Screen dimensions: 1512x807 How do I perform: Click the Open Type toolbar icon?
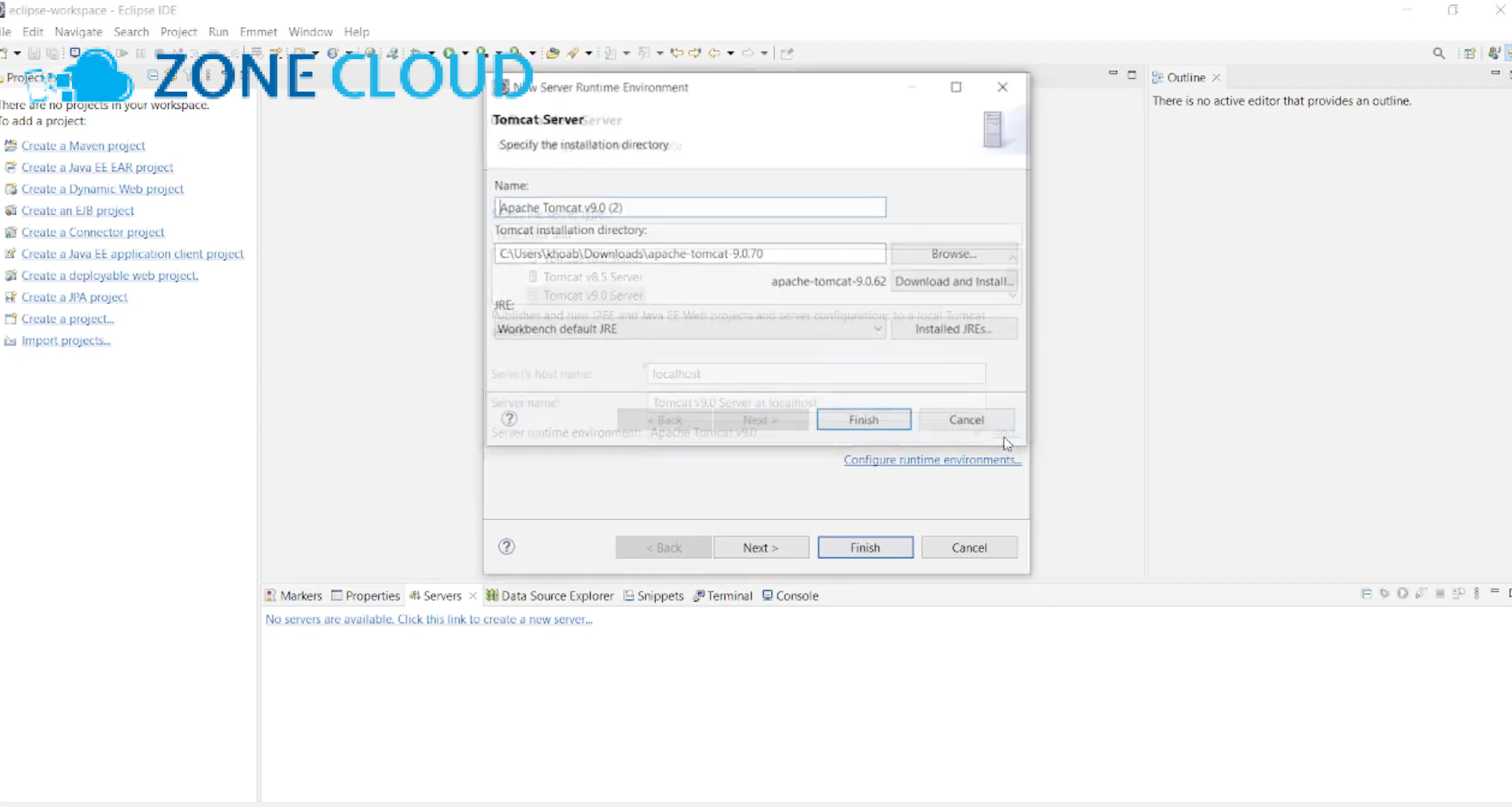pyautogui.click(x=553, y=53)
